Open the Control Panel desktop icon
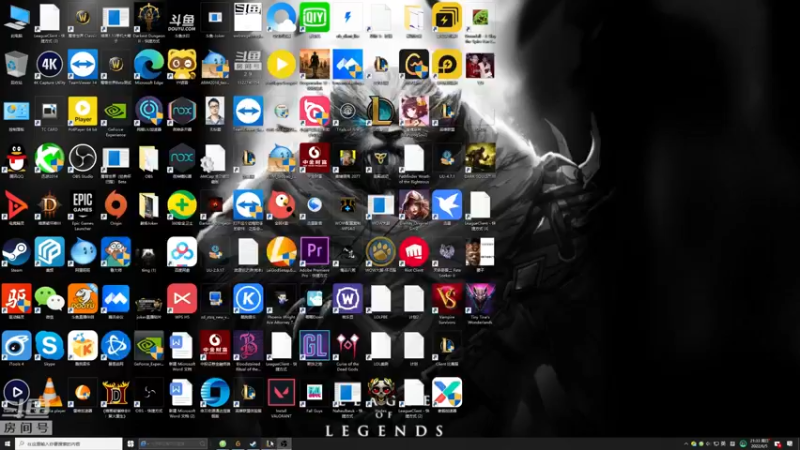 click(16, 112)
